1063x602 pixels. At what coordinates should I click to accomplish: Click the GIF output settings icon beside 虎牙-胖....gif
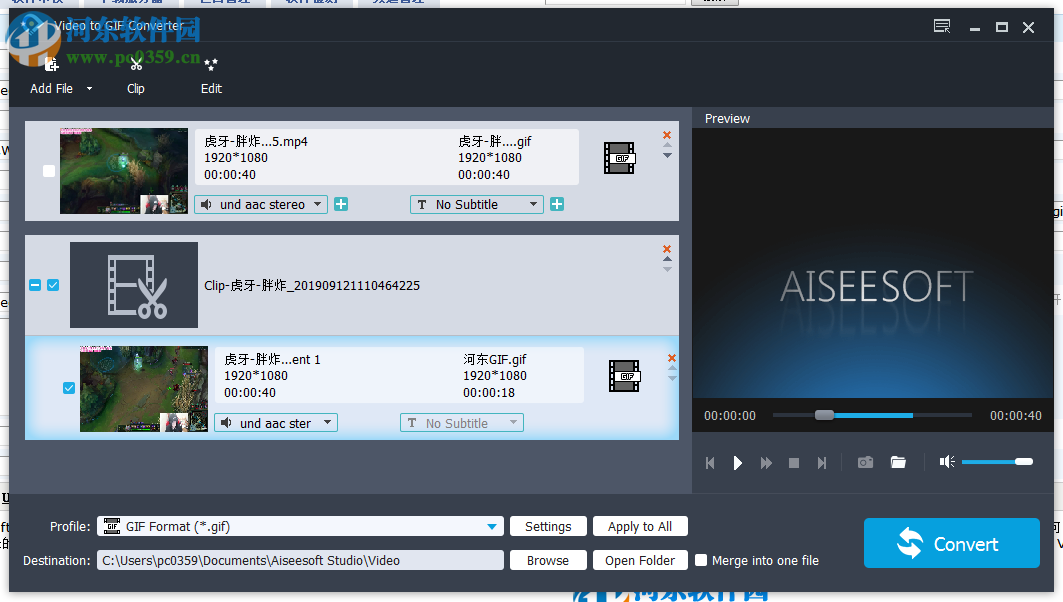(x=619, y=158)
